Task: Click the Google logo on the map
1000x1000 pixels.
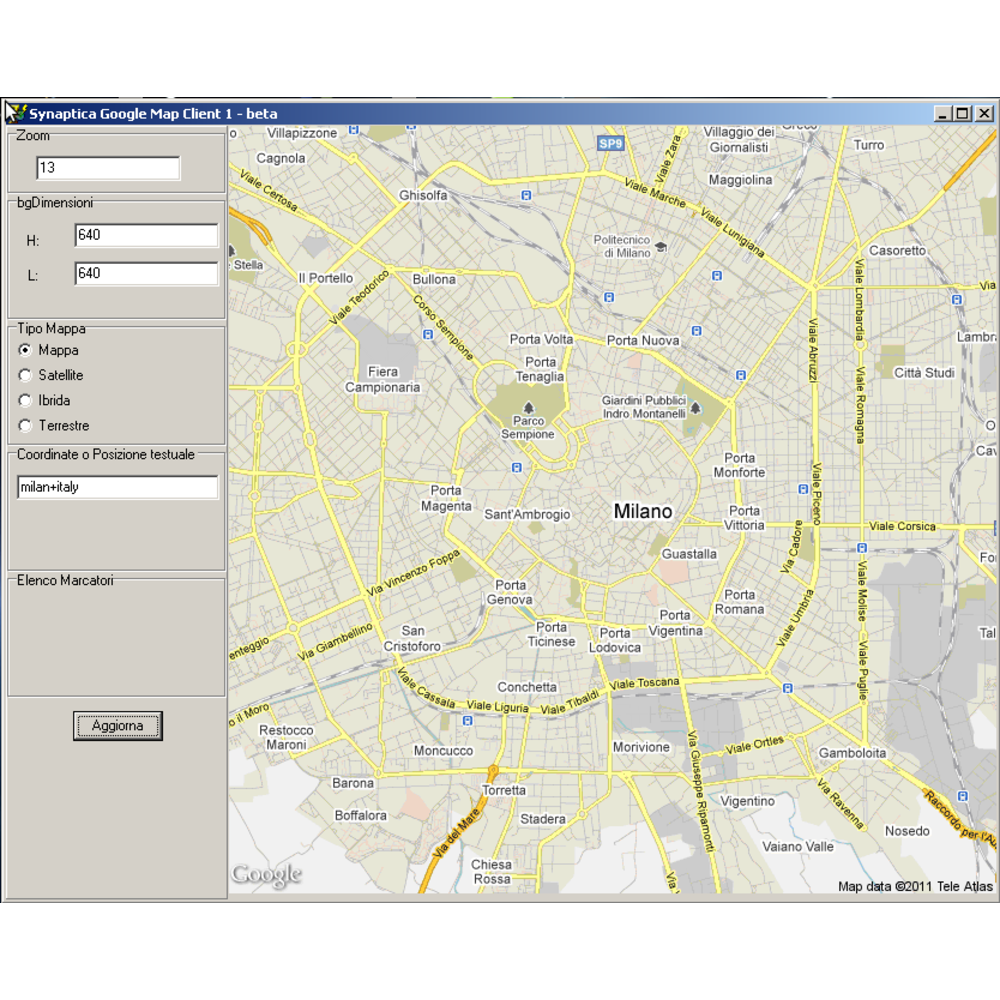Action: 266,875
